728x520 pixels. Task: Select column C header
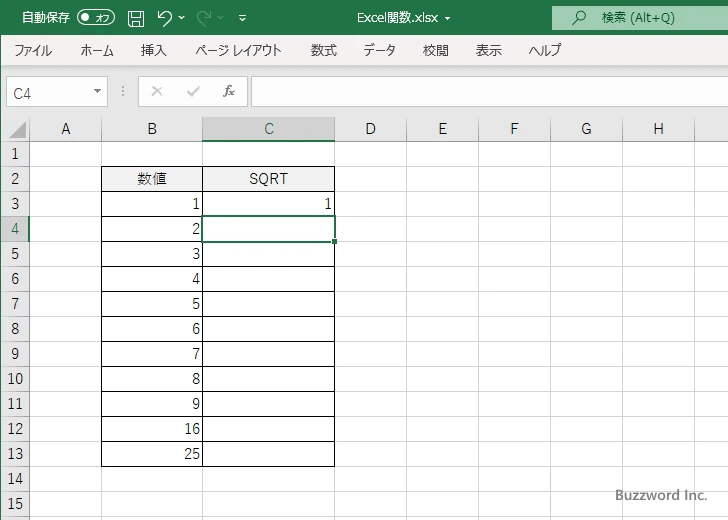click(268, 129)
